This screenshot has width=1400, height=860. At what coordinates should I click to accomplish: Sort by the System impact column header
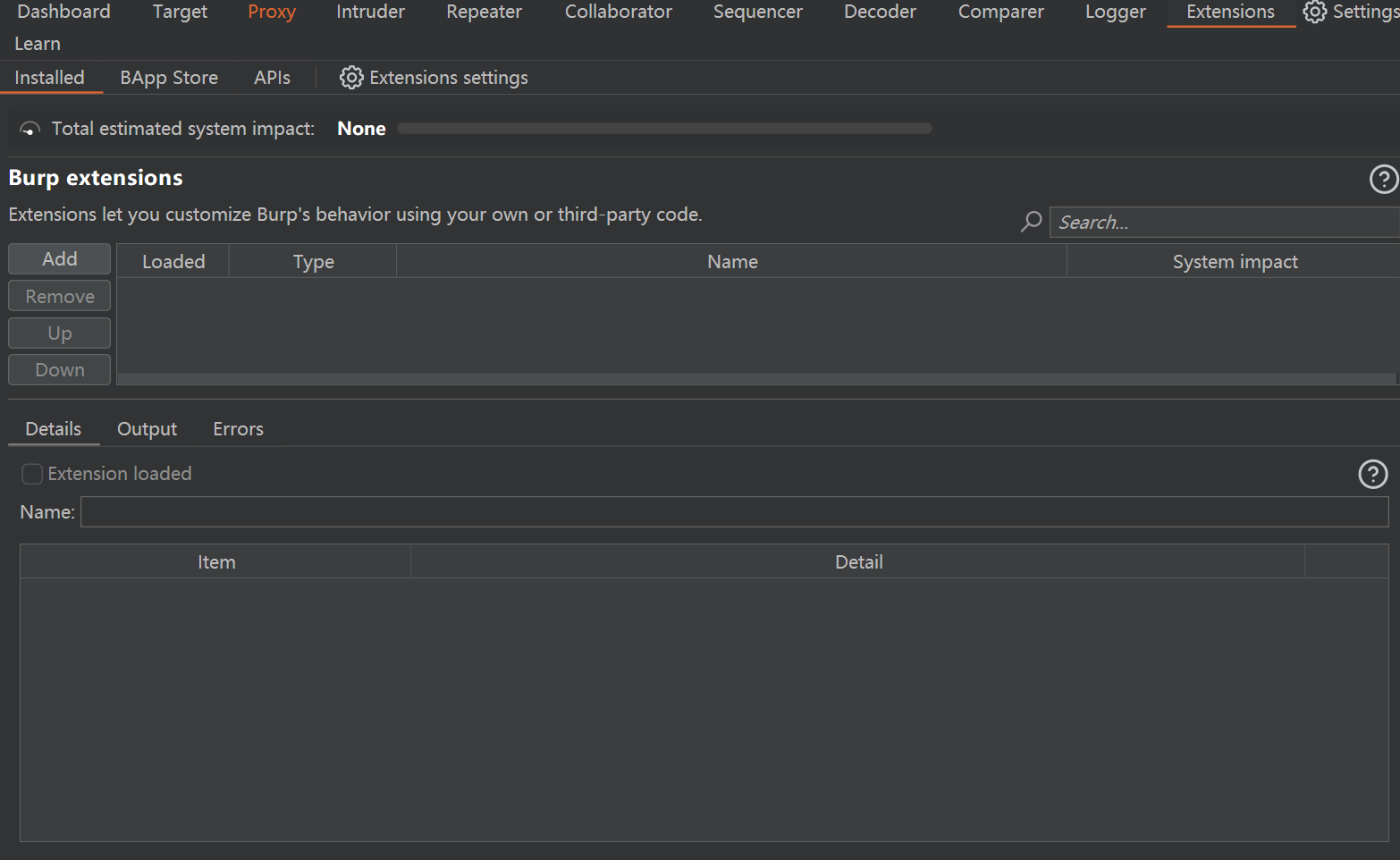1234,262
